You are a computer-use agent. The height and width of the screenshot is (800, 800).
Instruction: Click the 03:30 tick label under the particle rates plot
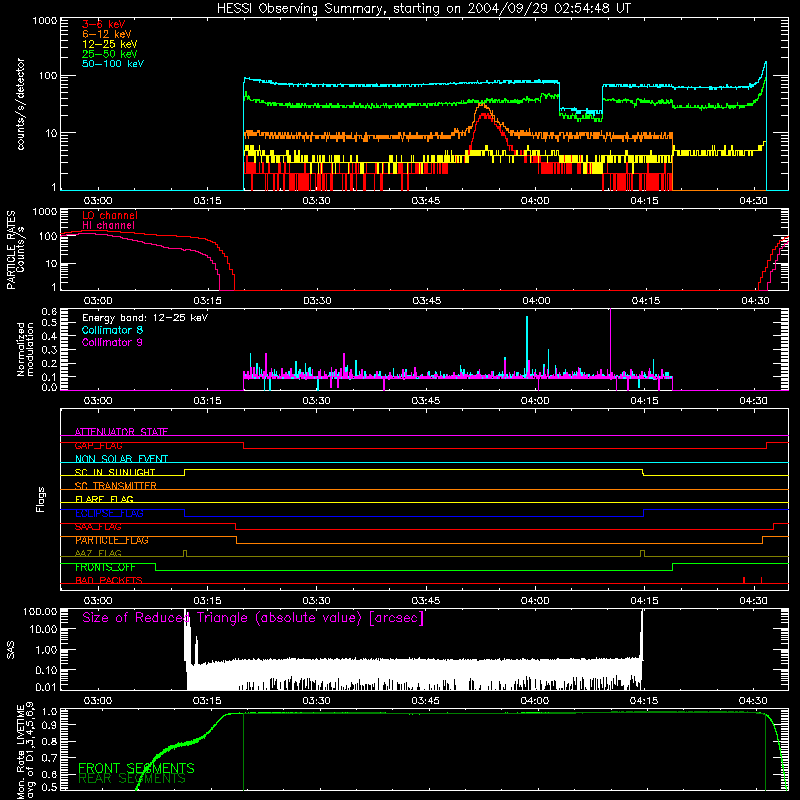tap(317, 301)
